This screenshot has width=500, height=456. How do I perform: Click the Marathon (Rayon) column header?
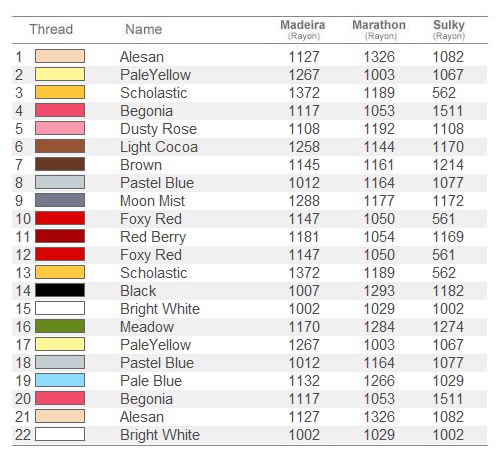pos(379,29)
